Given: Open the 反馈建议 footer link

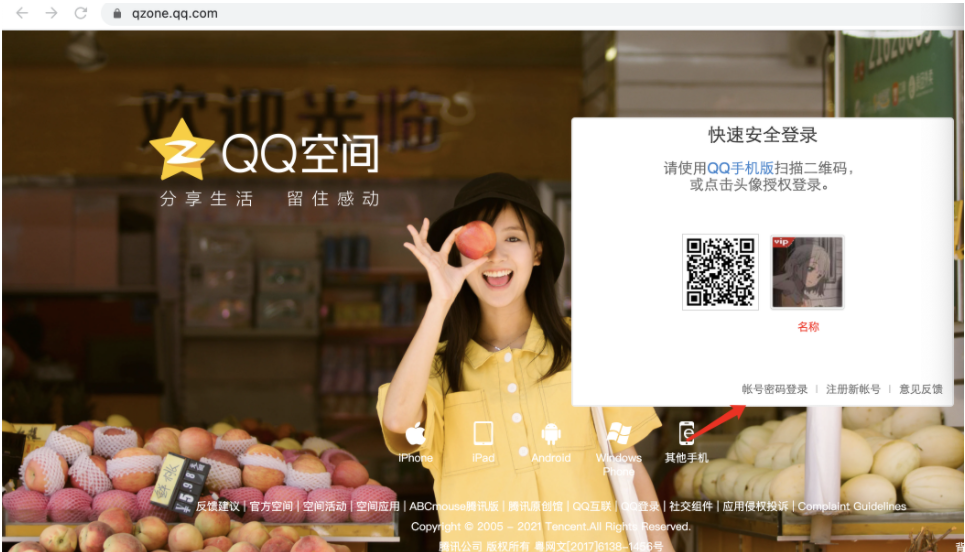Looking at the screenshot, I should (x=218, y=506).
